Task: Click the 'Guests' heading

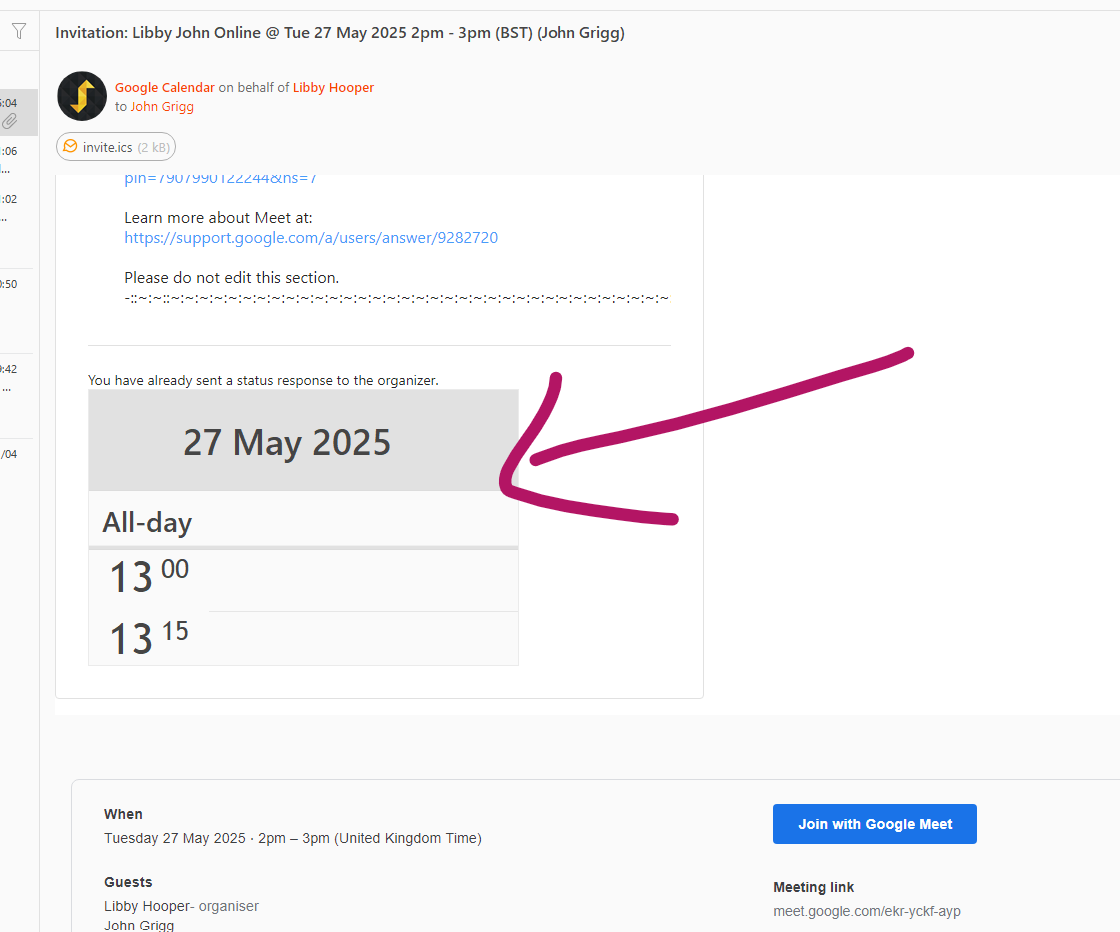Action: 128,882
